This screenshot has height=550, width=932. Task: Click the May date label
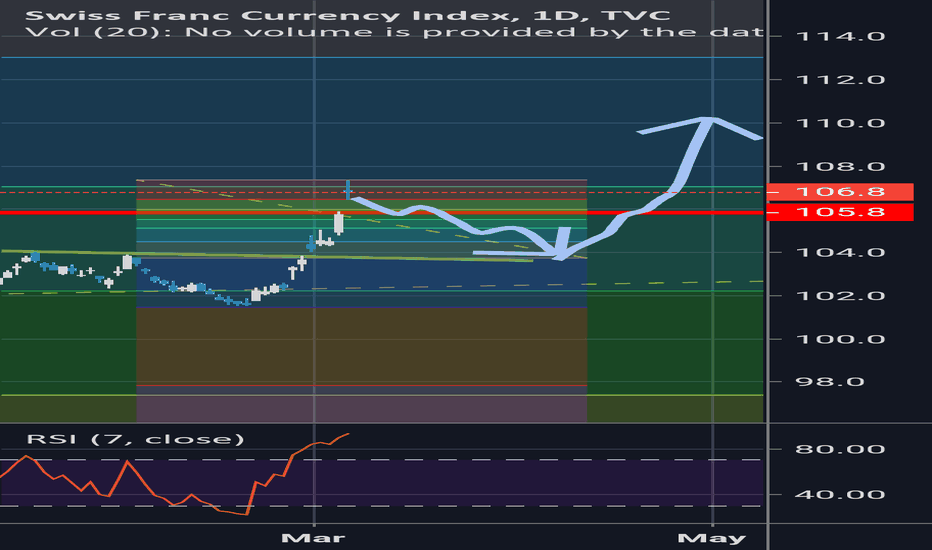(711, 538)
